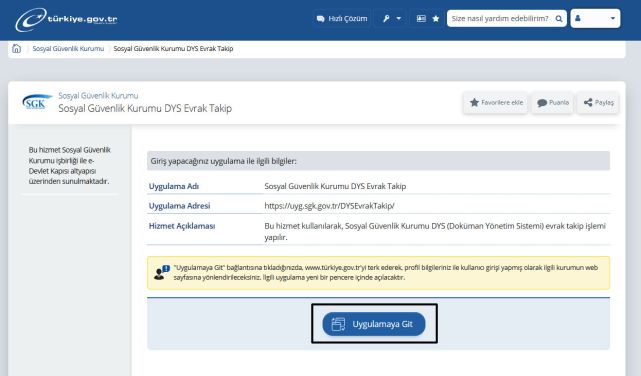Open the ID card icon in header

tap(421, 18)
